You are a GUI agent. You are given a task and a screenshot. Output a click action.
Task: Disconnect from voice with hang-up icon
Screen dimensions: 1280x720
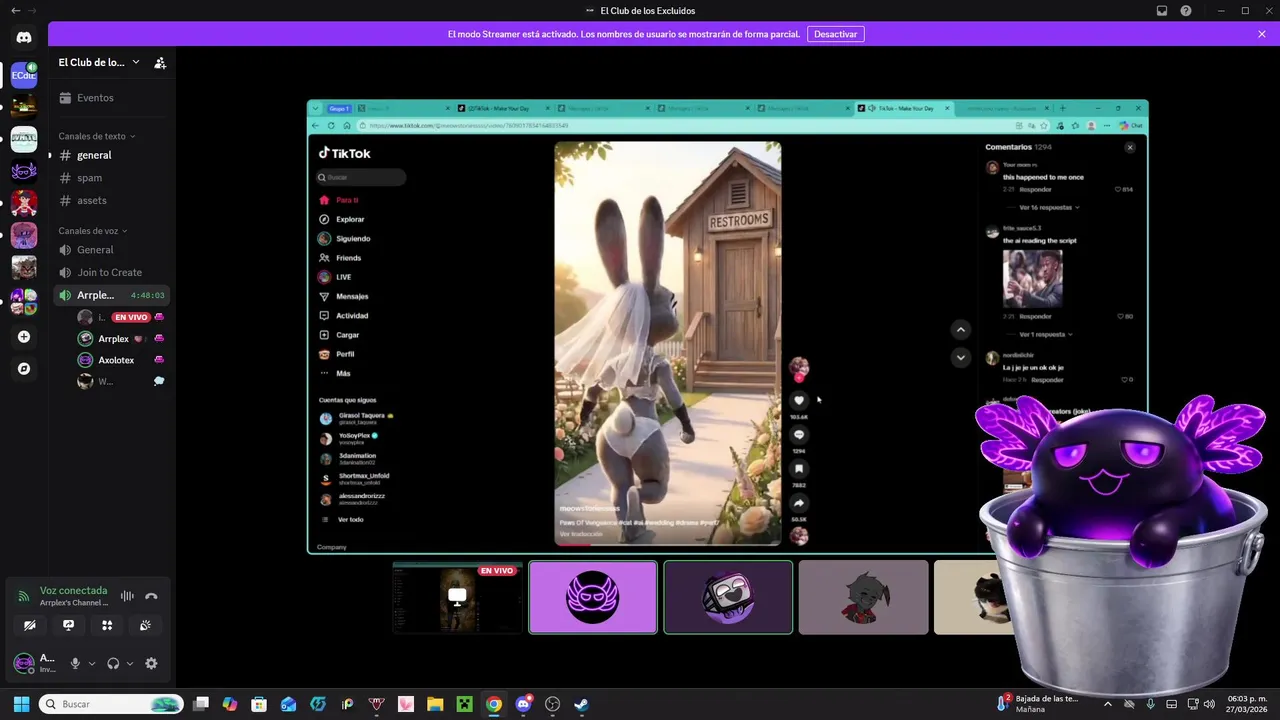point(151,596)
